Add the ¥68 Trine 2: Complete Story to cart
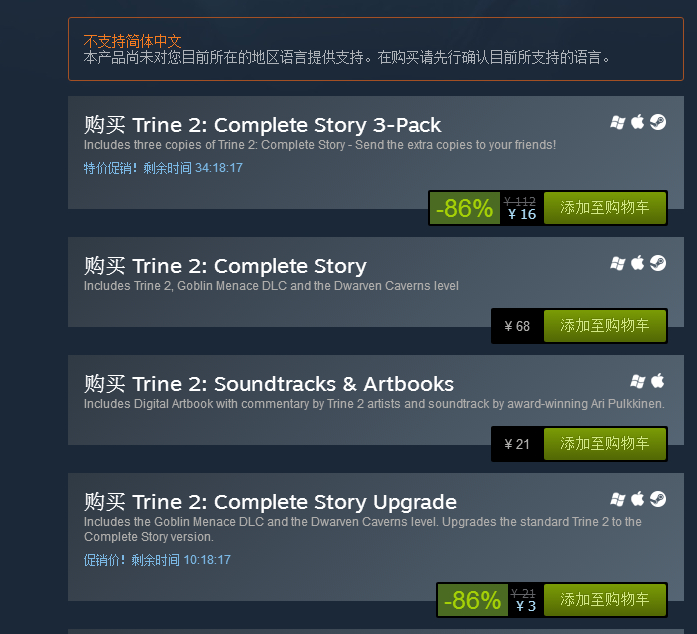Viewport: 697px width, 634px height. pos(604,326)
